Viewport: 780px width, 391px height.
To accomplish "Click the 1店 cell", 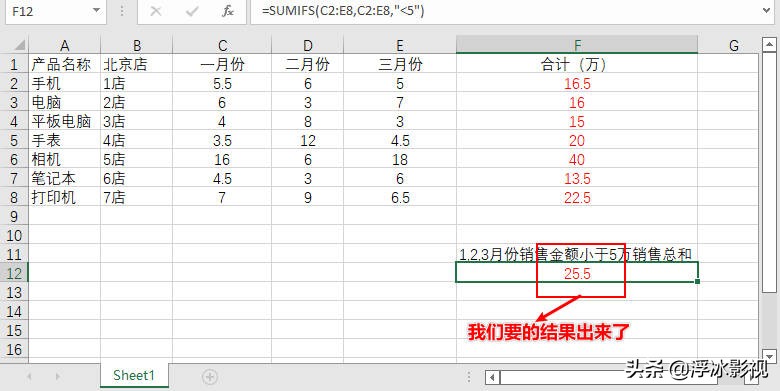I will [x=137, y=83].
